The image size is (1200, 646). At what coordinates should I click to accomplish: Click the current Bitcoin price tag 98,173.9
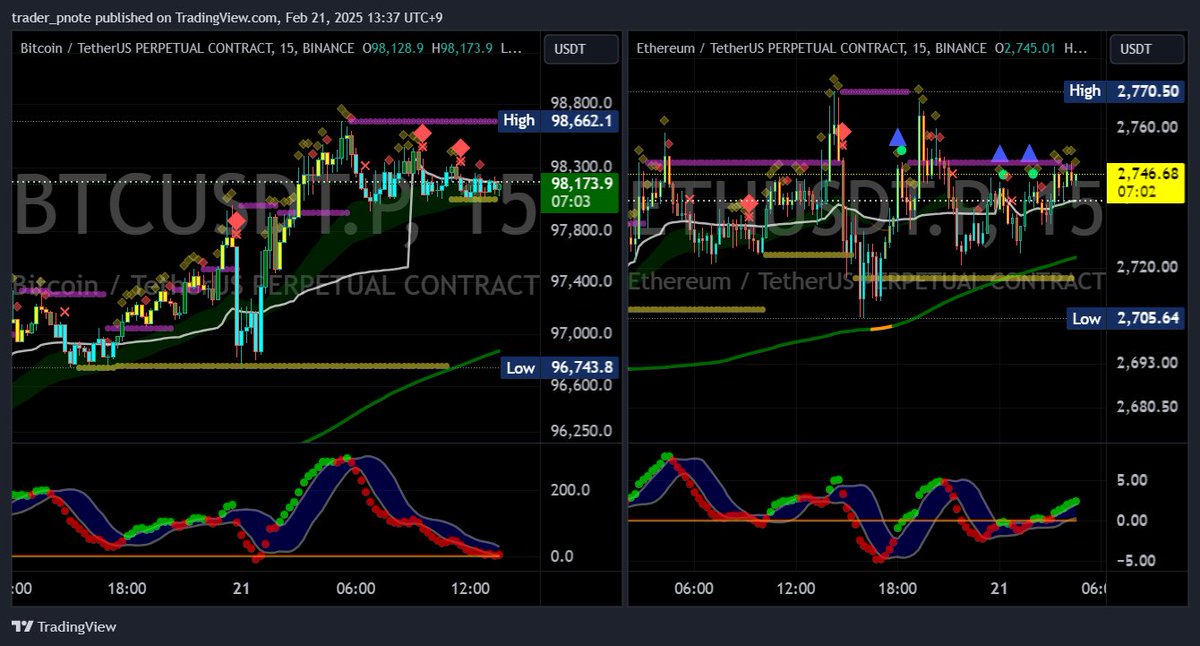(x=580, y=191)
